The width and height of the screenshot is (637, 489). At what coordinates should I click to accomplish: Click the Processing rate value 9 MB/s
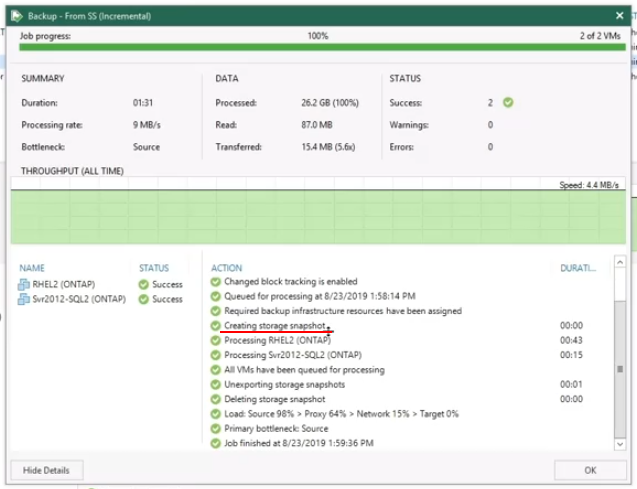[x=147, y=125]
